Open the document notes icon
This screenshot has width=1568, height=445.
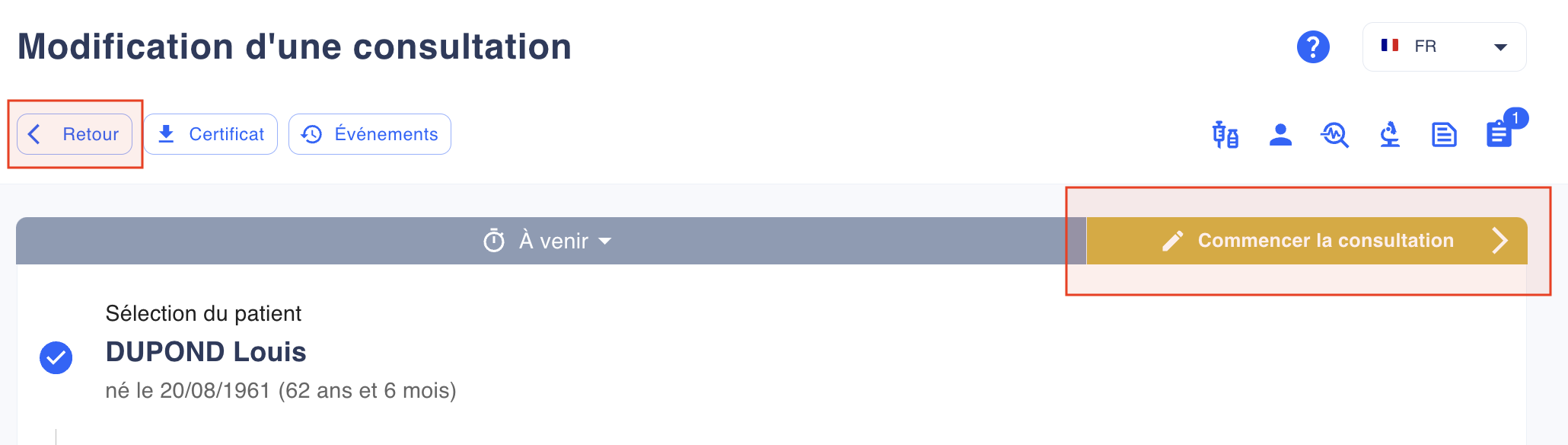coord(1444,135)
